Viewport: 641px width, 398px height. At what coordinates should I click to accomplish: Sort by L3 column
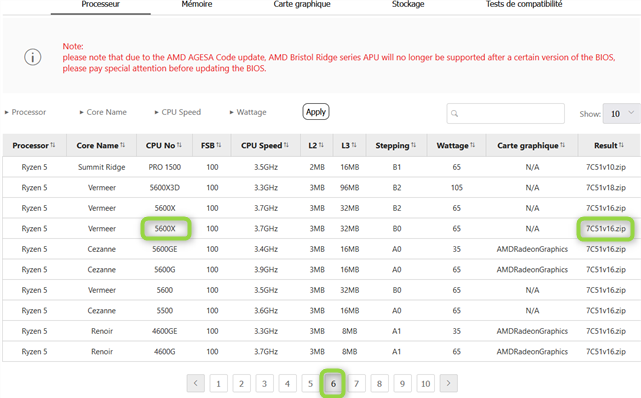pyautogui.click(x=349, y=145)
